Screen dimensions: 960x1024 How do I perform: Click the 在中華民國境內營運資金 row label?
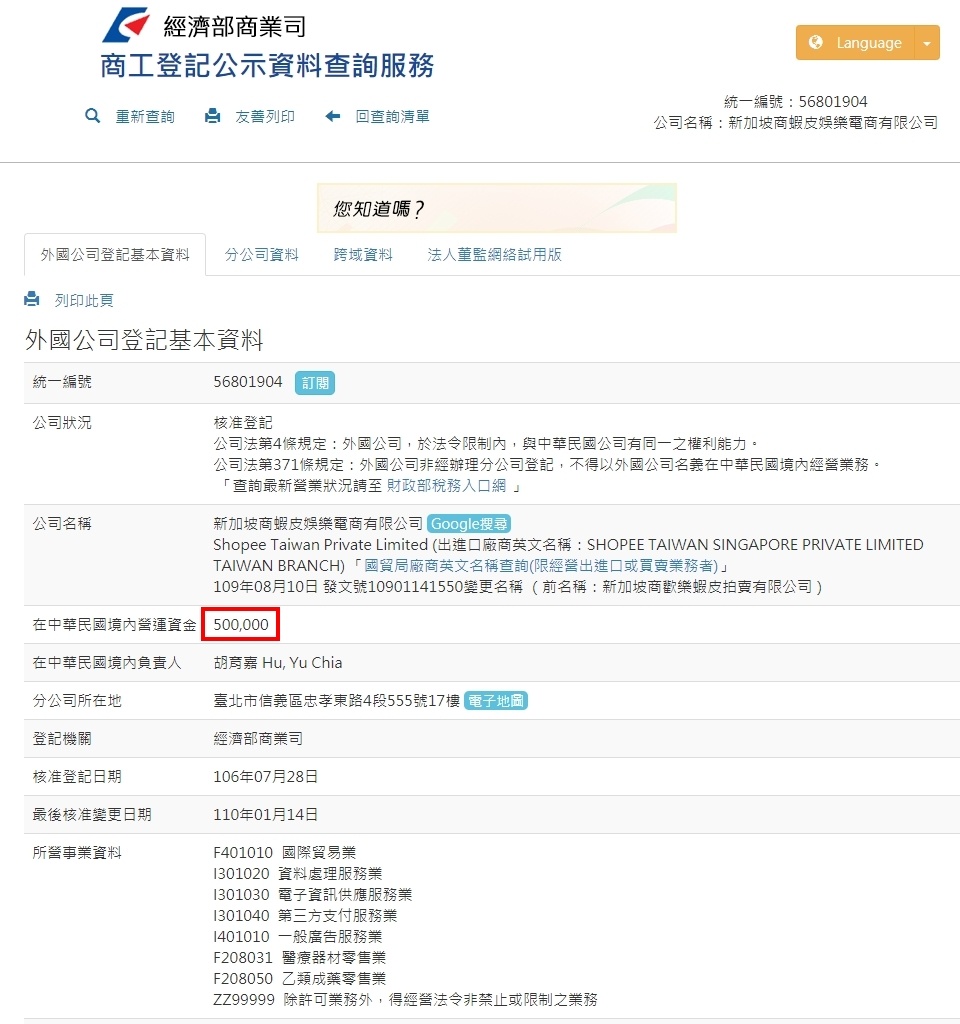click(114, 625)
